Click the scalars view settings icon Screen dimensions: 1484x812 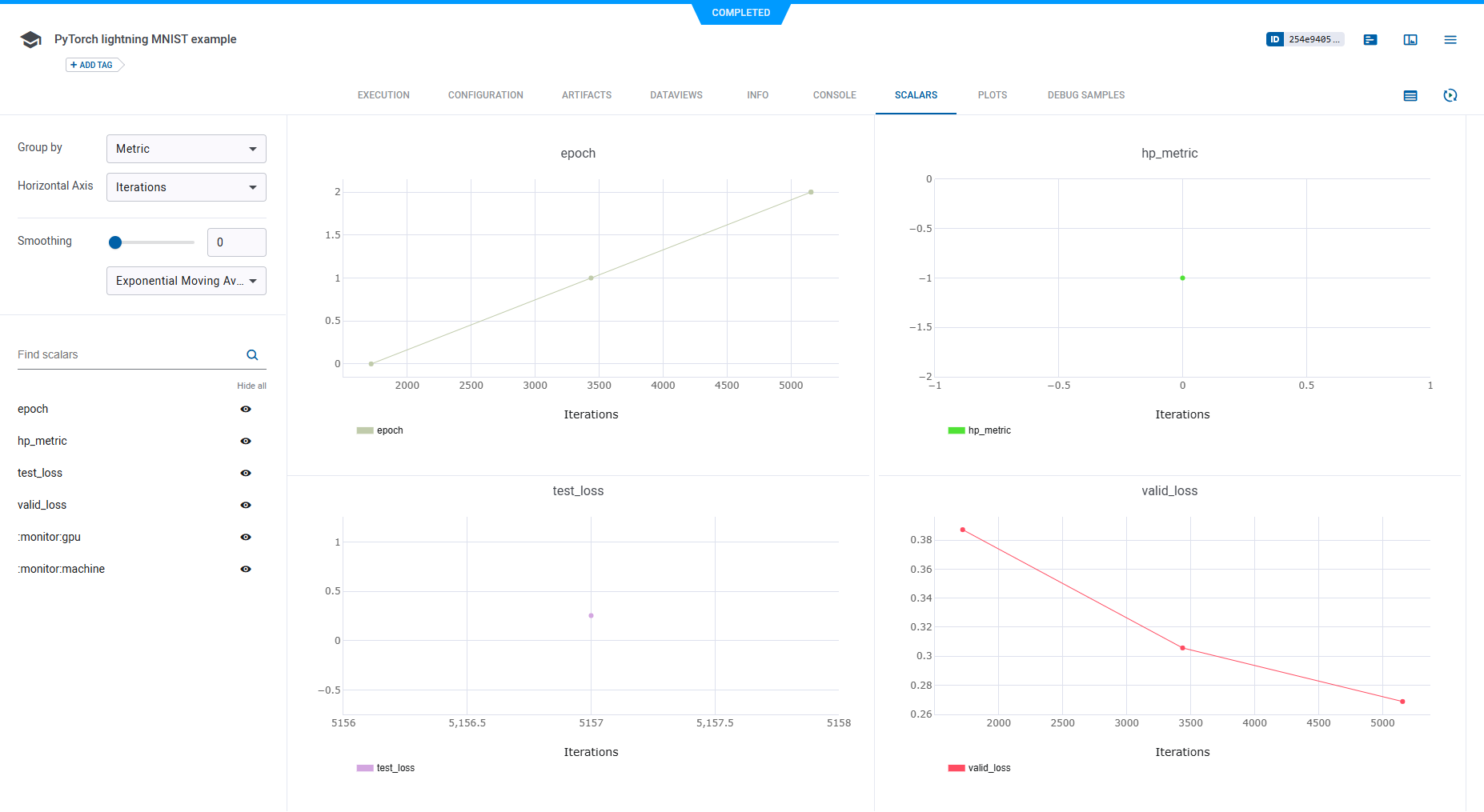pyautogui.click(x=1410, y=96)
